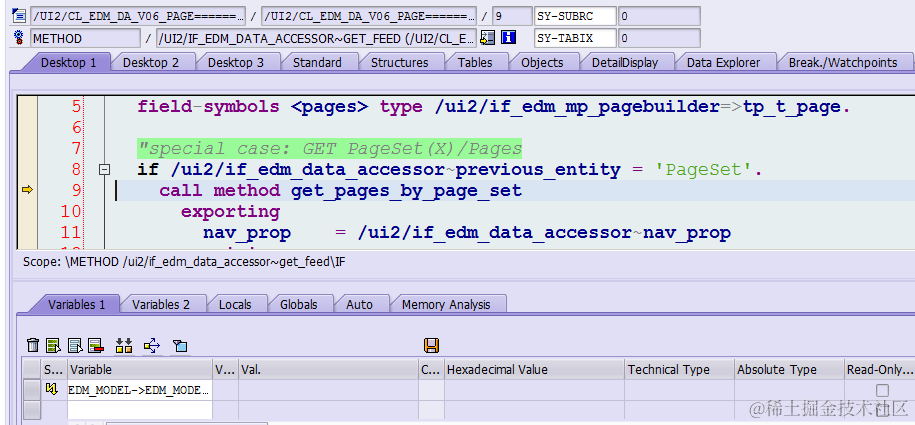Viewport: 915px width, 425px height.
Task: Select the Variables 1 tab
Action: coord(76,304)
